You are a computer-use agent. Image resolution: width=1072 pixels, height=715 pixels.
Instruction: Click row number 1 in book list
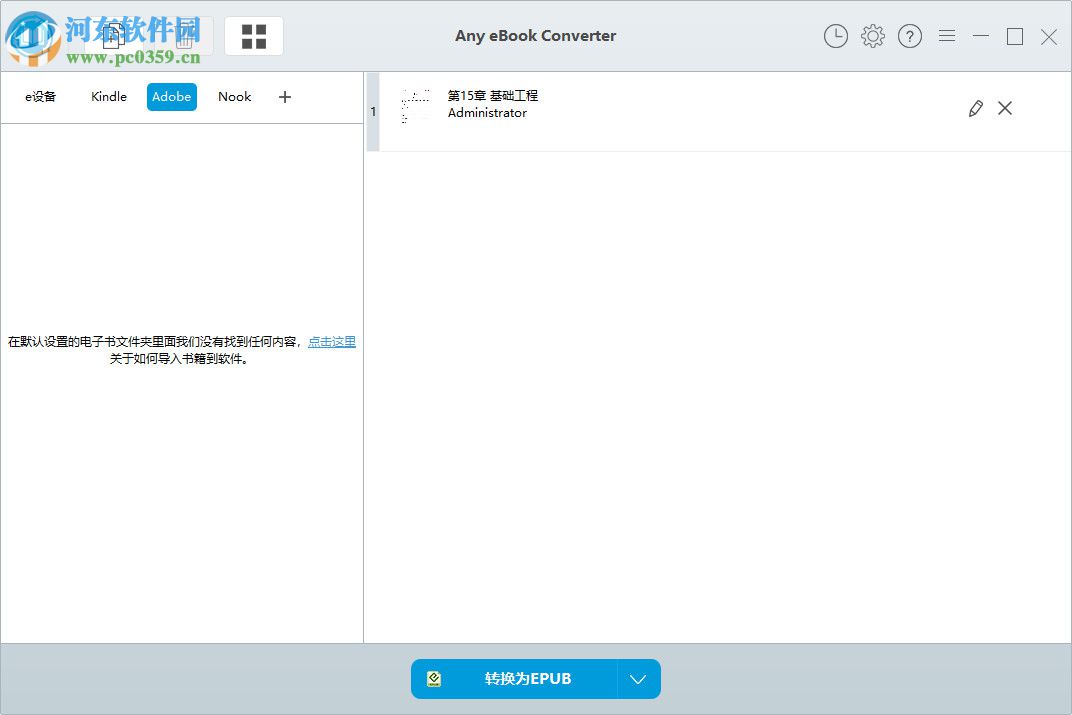tap(373, 111)
